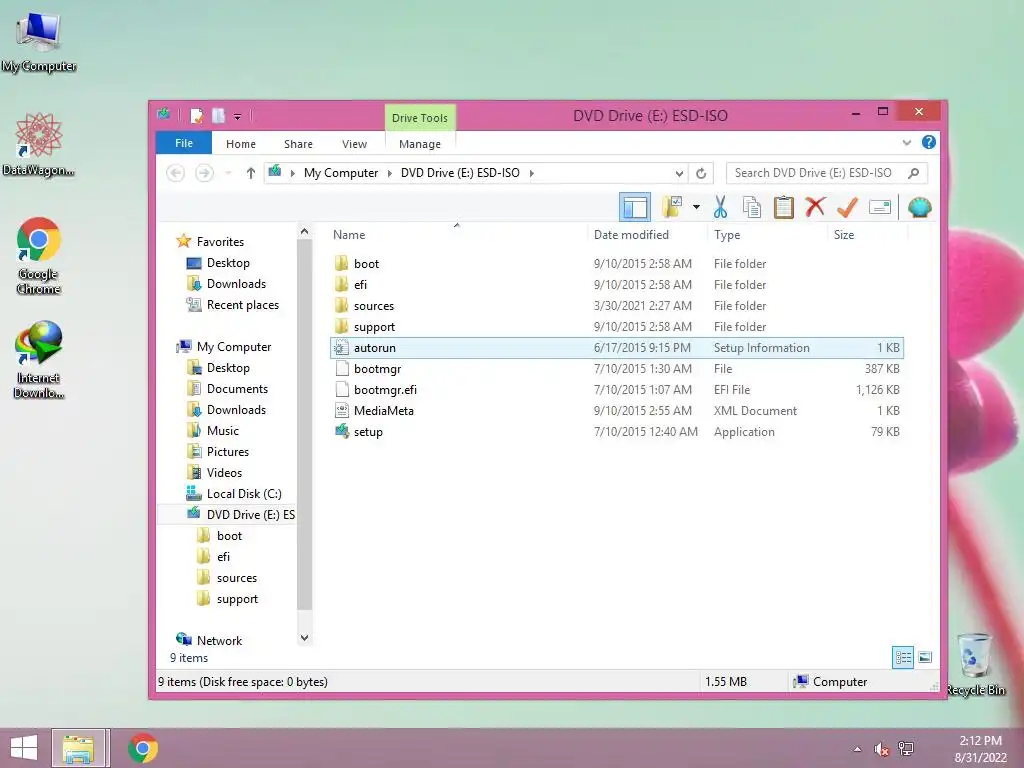Sort by the Type column header
This screenshot has width=1024, height=768.
(727, 234)
